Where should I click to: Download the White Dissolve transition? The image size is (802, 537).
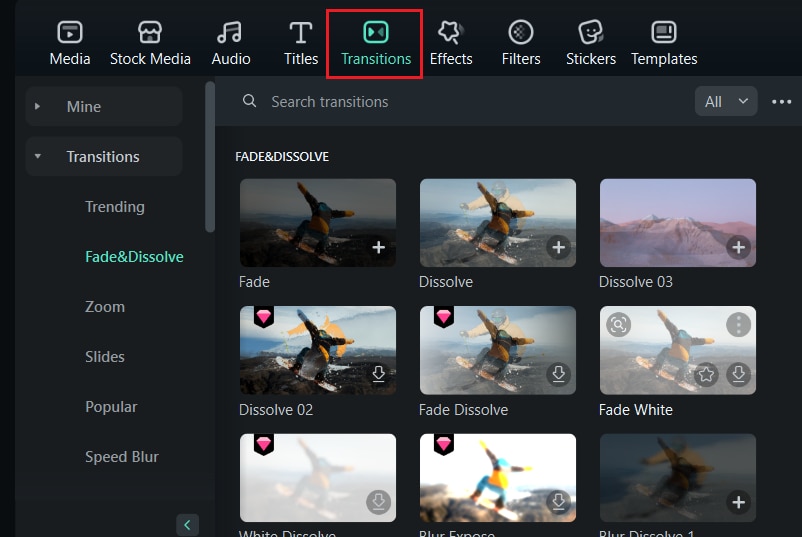click(x=378, y=502)
